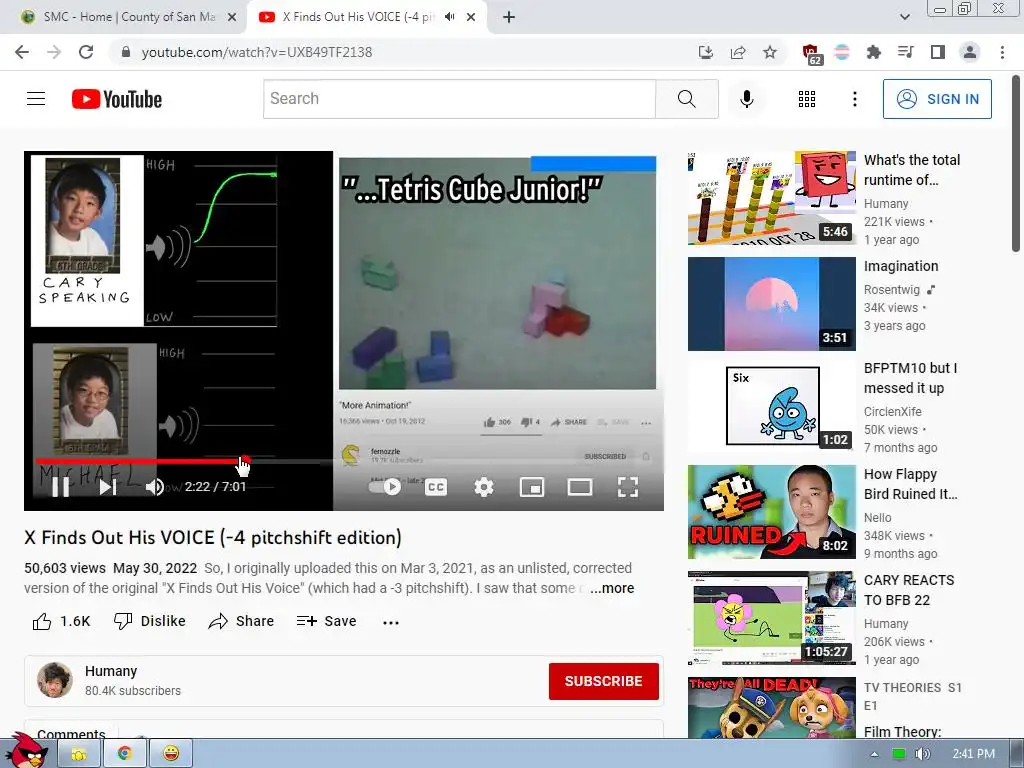Play the Imagination video thumbnail
The image size is (1024, 768).
771,304
